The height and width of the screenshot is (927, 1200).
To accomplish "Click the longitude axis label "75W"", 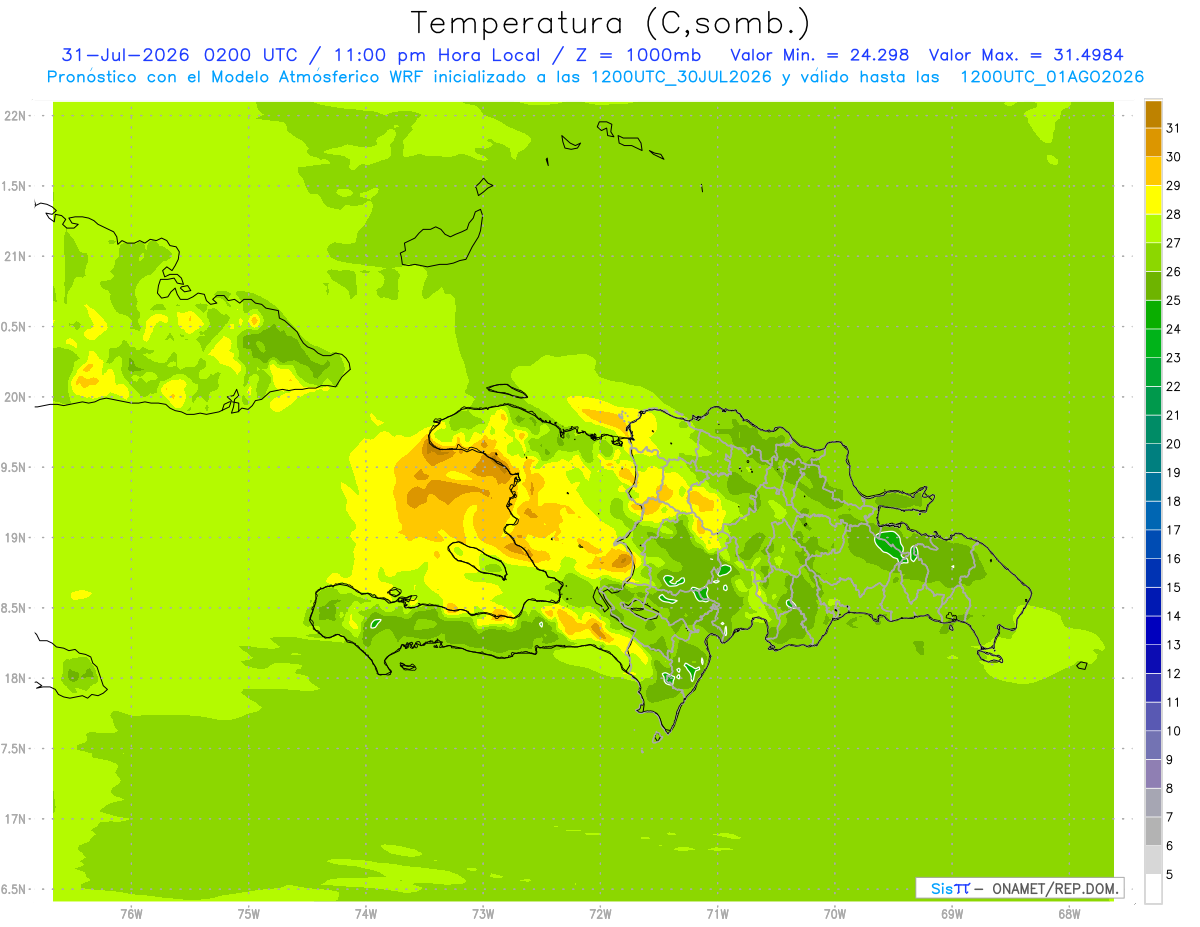I will point(249,914).
